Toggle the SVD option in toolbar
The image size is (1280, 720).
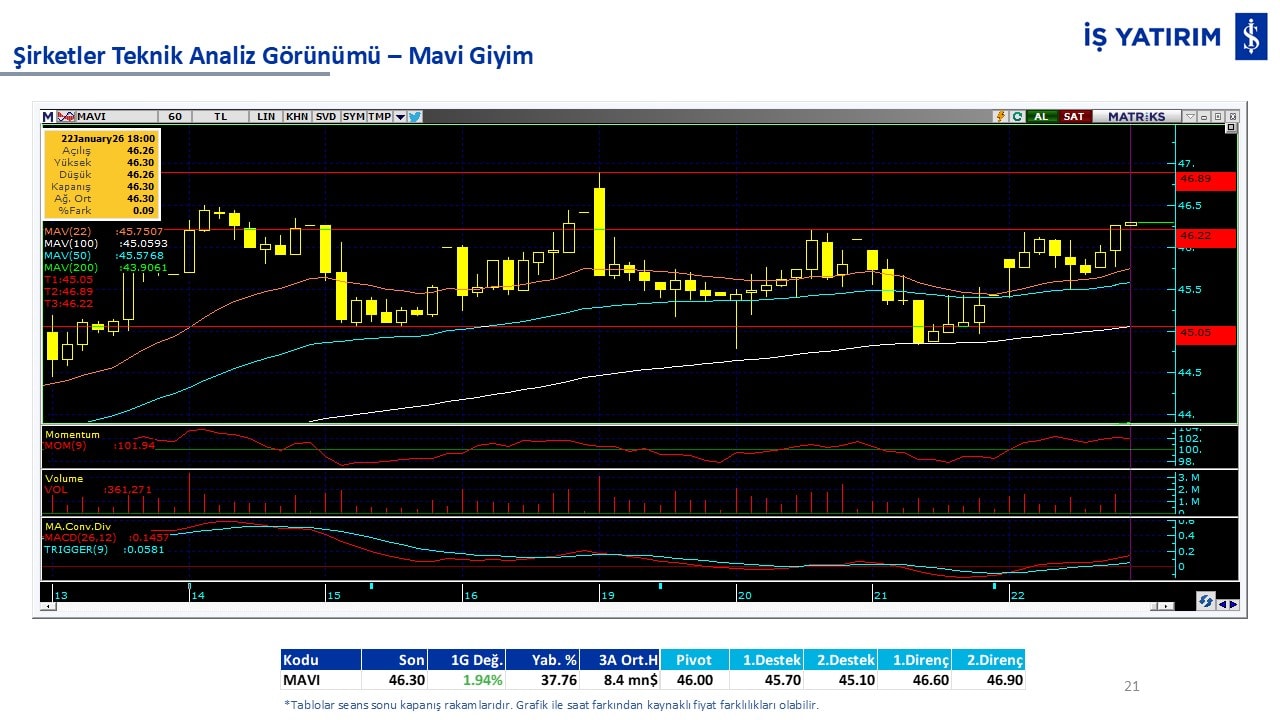[326, 117]
